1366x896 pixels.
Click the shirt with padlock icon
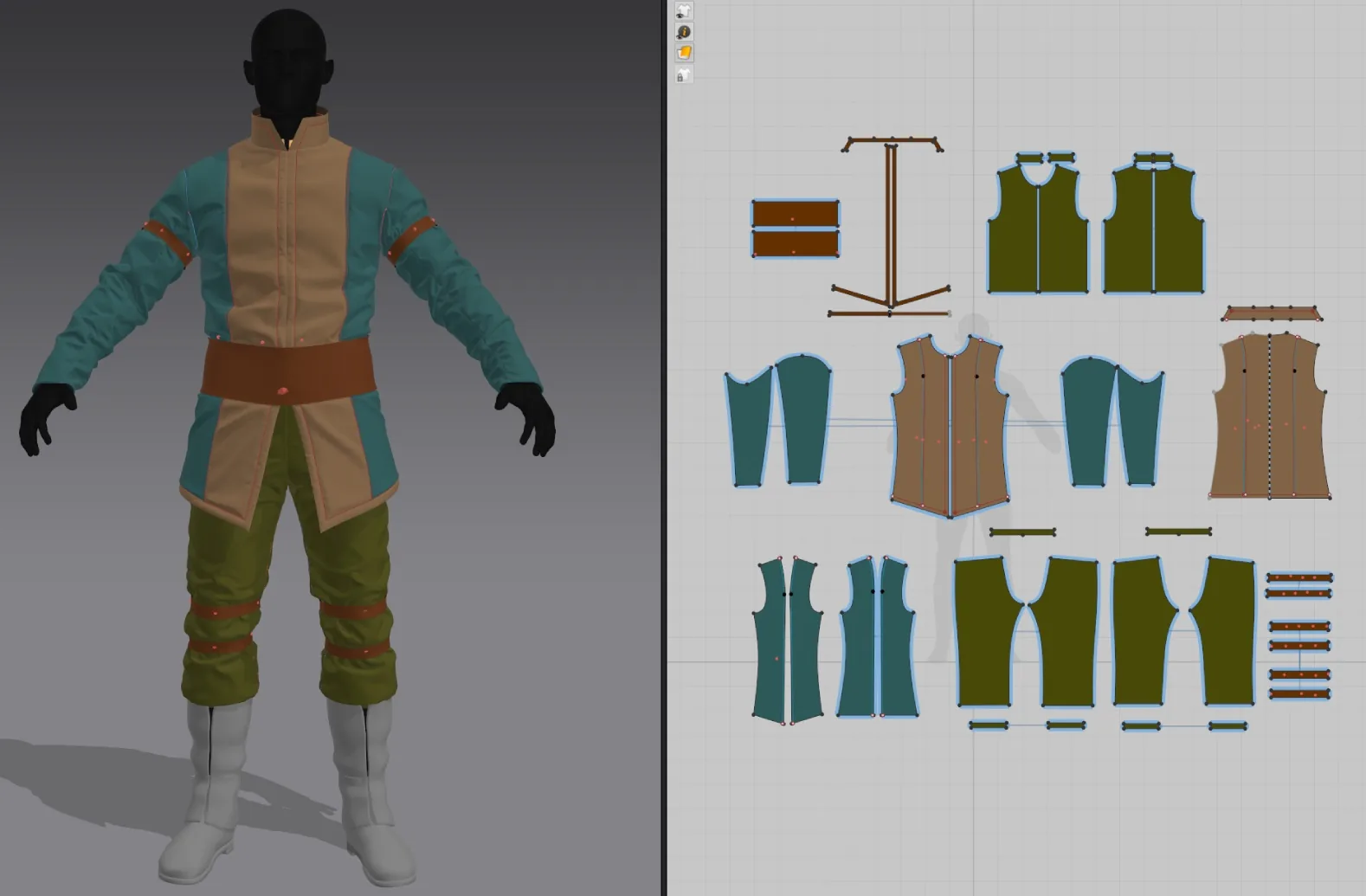(x=684, y=75)
